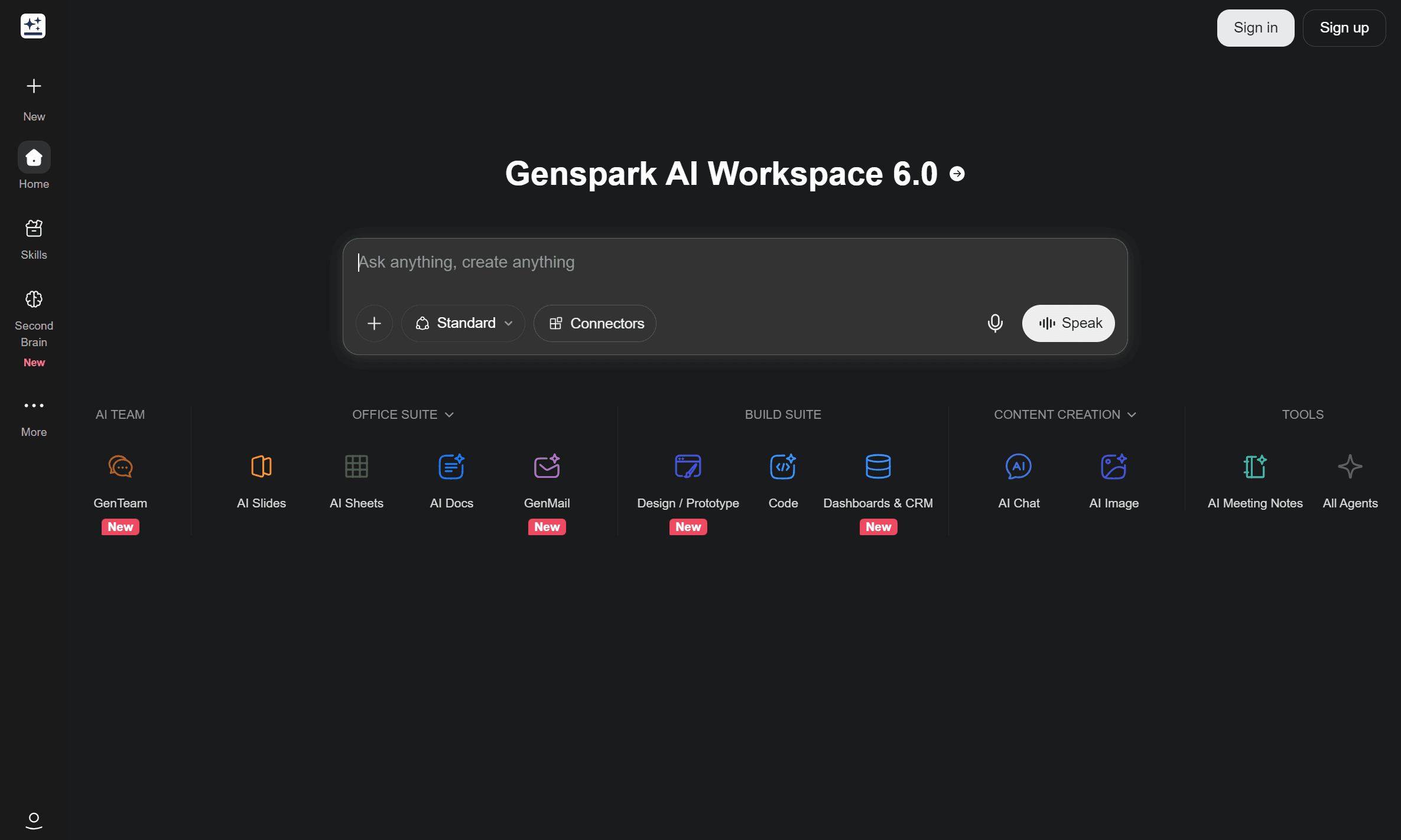This screenshot has height=840, width=1401.
Task: Go to Home in the sidebar
Action: tap(34, 166)
